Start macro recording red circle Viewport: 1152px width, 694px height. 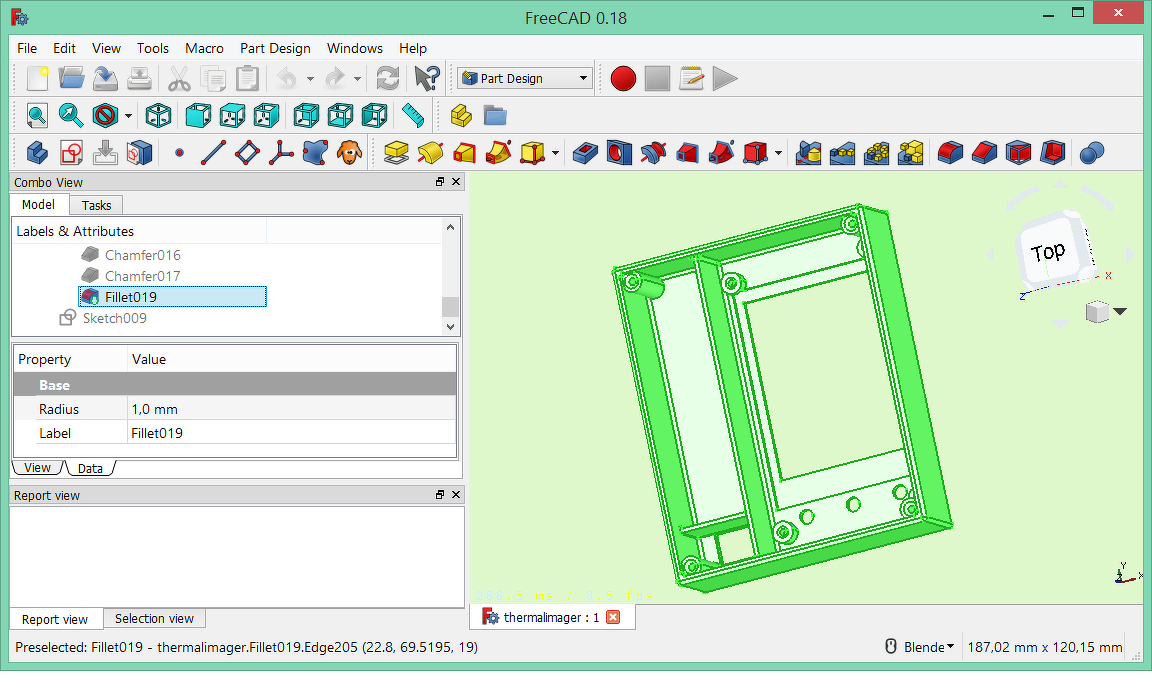pos(623,79)
